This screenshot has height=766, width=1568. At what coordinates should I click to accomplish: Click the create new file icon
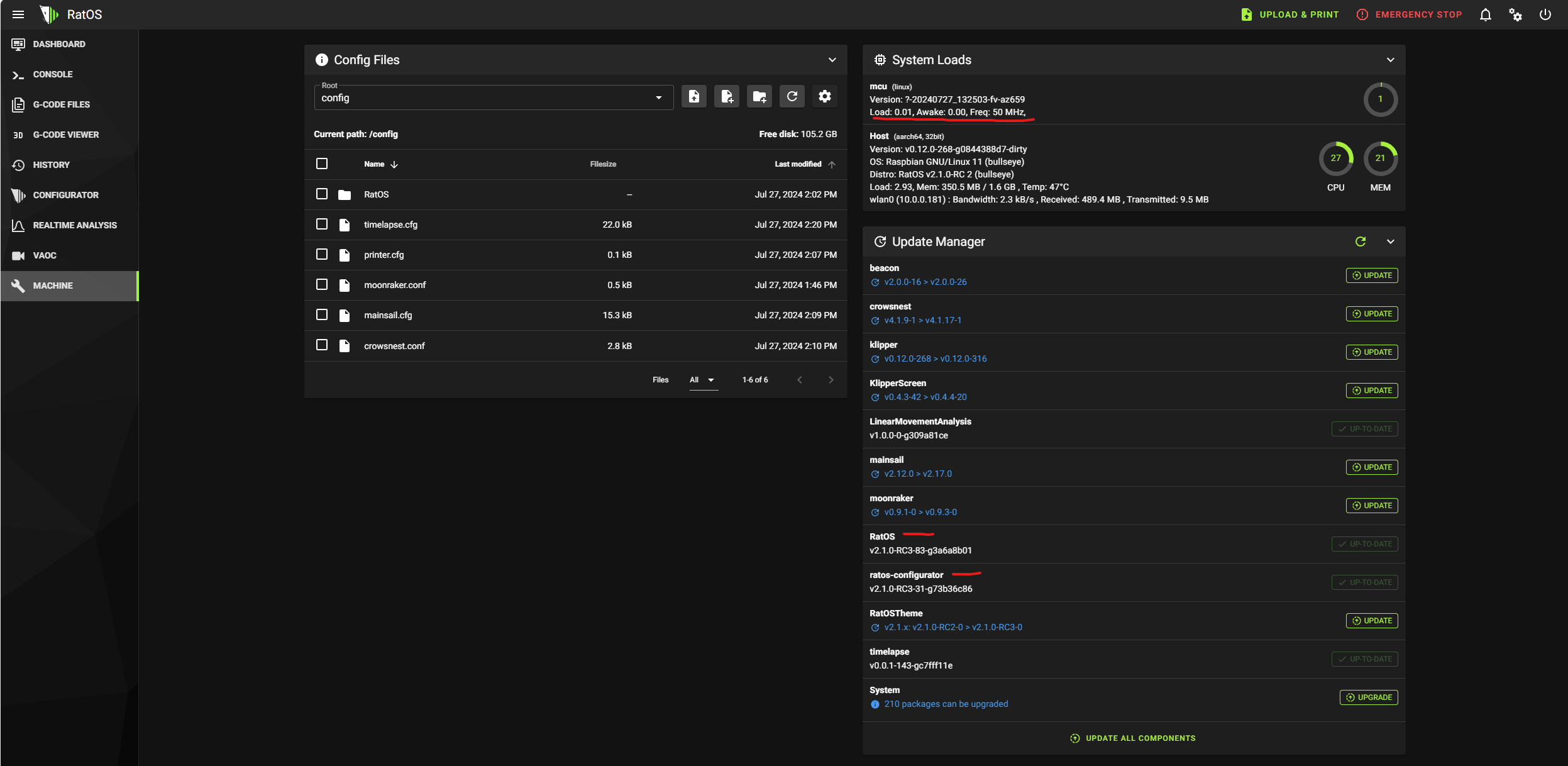tap(726, 96)
